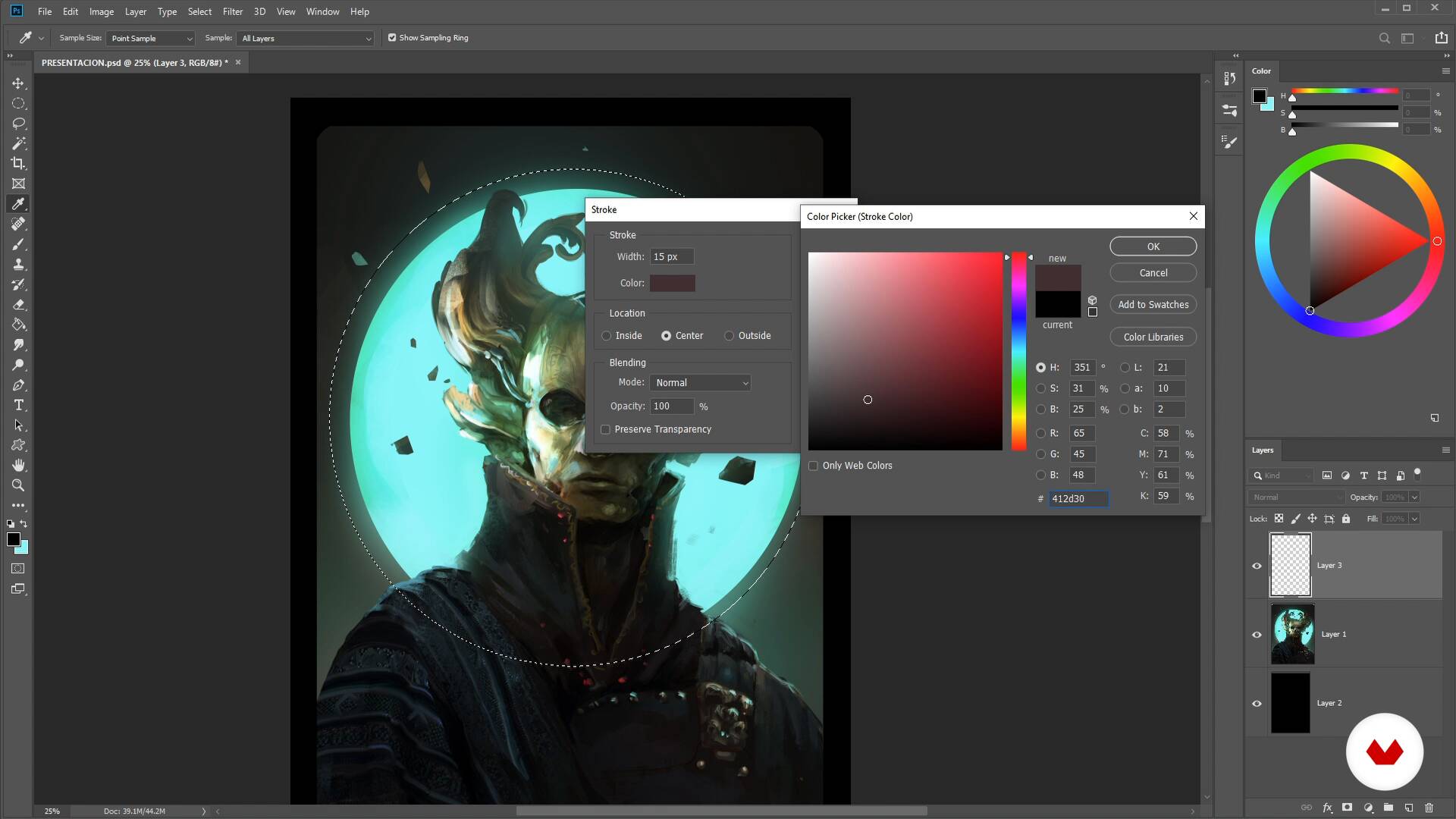Select the Layer 2 thumbnail

pyautogui.click(x=1290, y=703)
